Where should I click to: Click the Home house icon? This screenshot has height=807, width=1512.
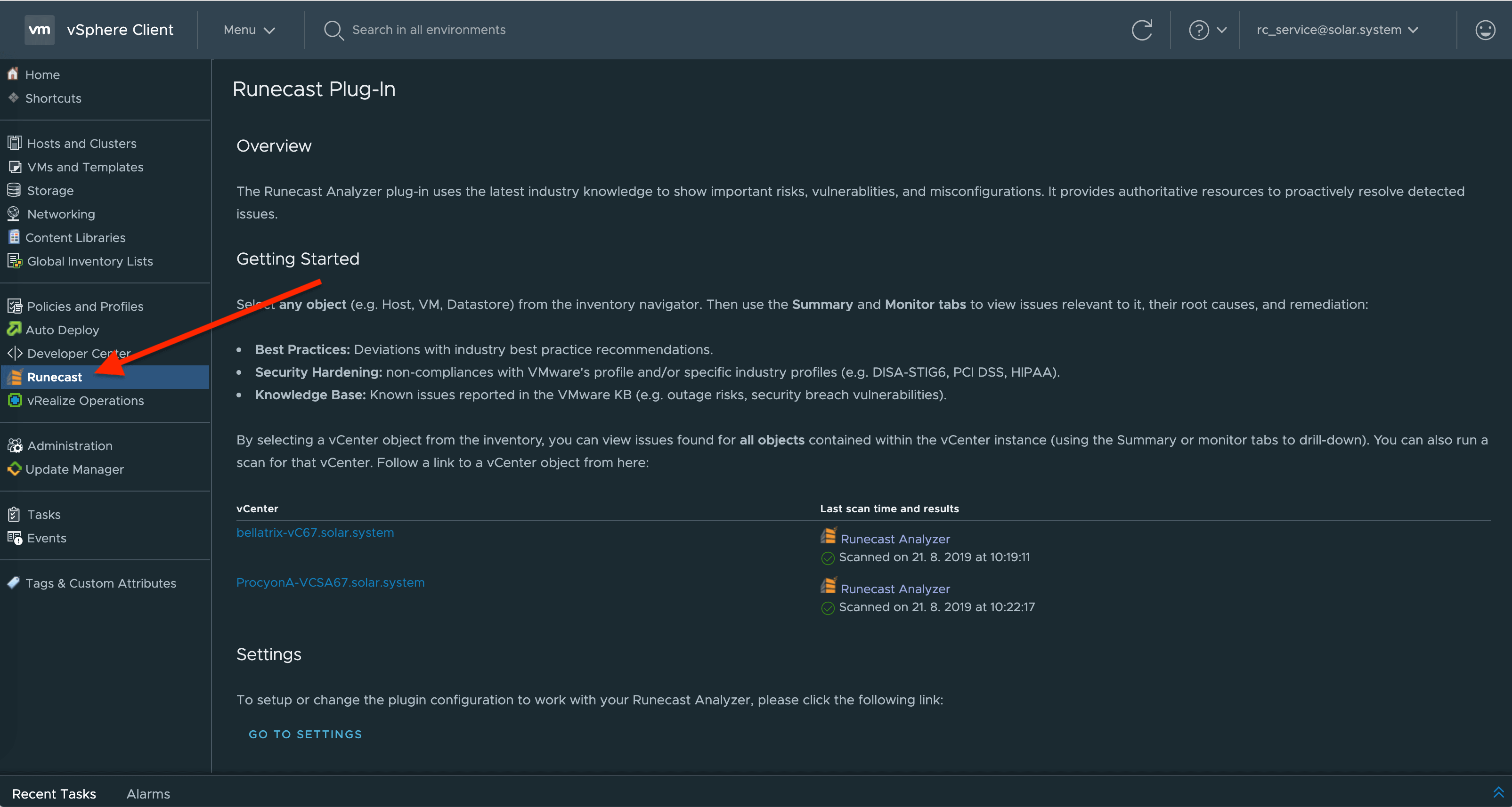[13, 74]
